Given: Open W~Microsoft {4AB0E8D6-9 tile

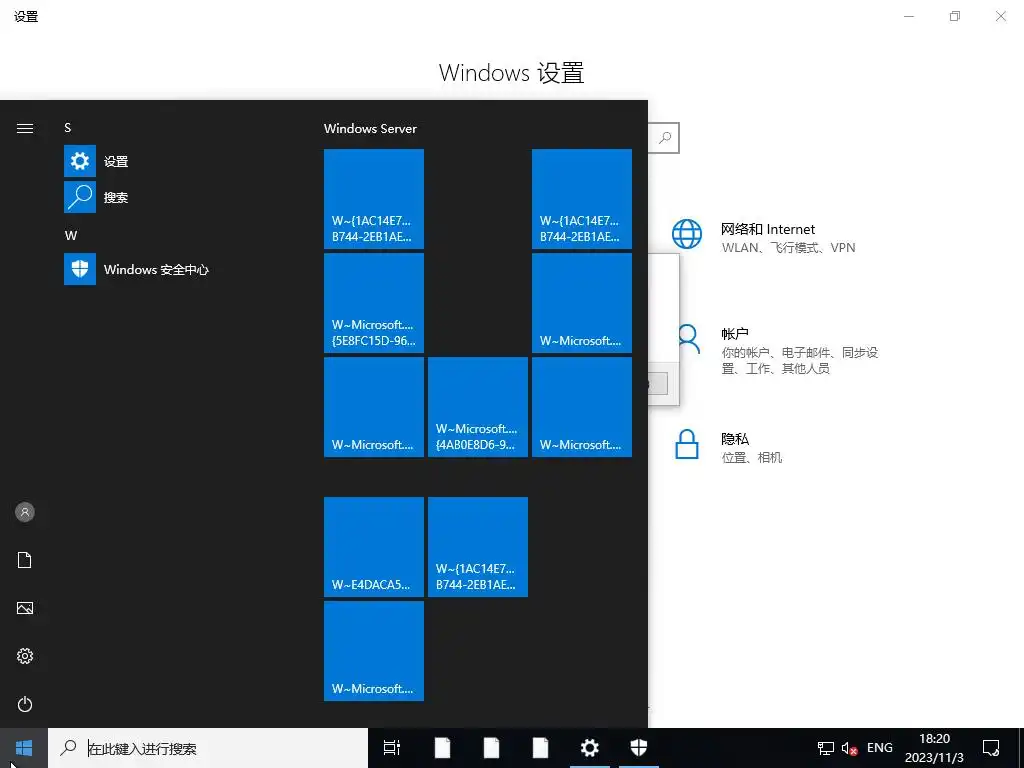Looking at the screenshot, I should (x=477, y=407).
